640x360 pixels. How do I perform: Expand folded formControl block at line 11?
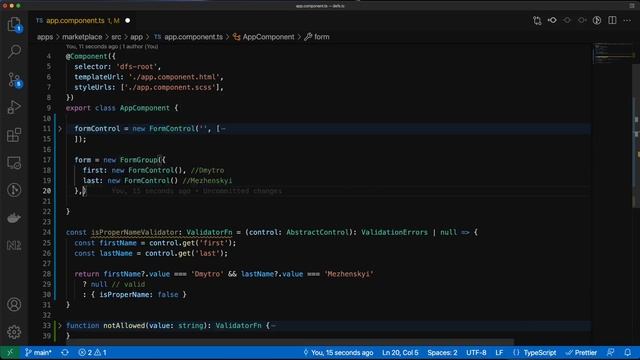pyautogui.click(x=60, y=129)
